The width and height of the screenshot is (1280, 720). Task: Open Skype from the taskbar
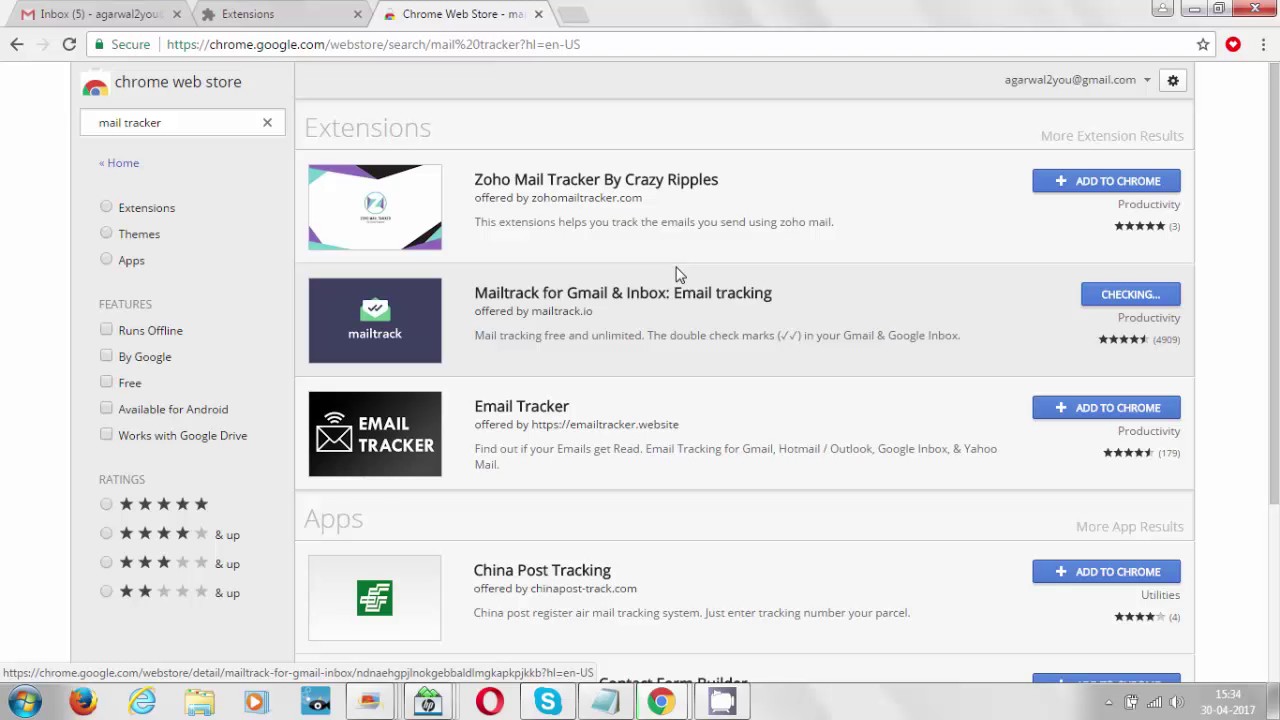tap(547, 701)
